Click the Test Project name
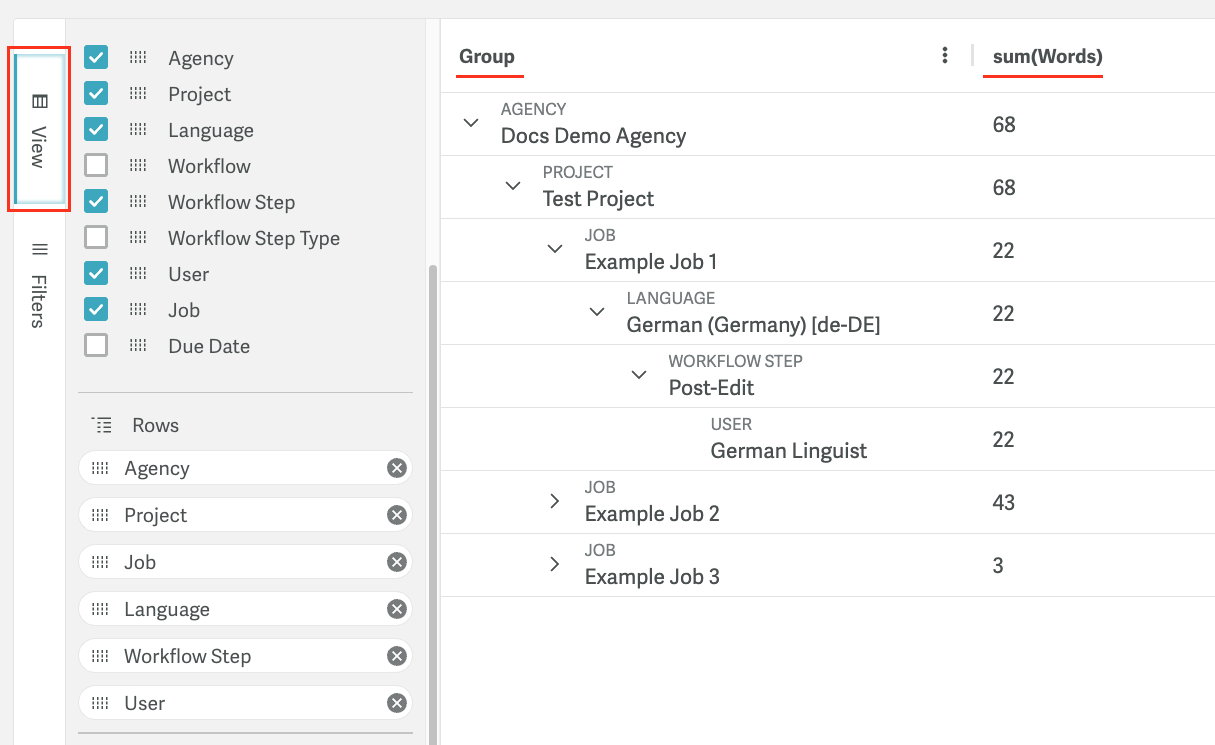The width and height of the screenshot is (1215, 745). click(x=598, y=199)
